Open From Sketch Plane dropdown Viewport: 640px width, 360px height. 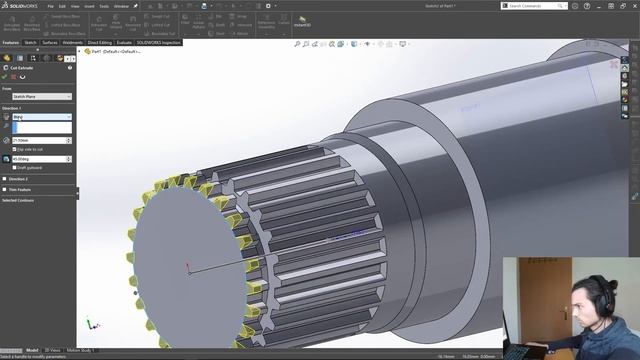point(42,97)
